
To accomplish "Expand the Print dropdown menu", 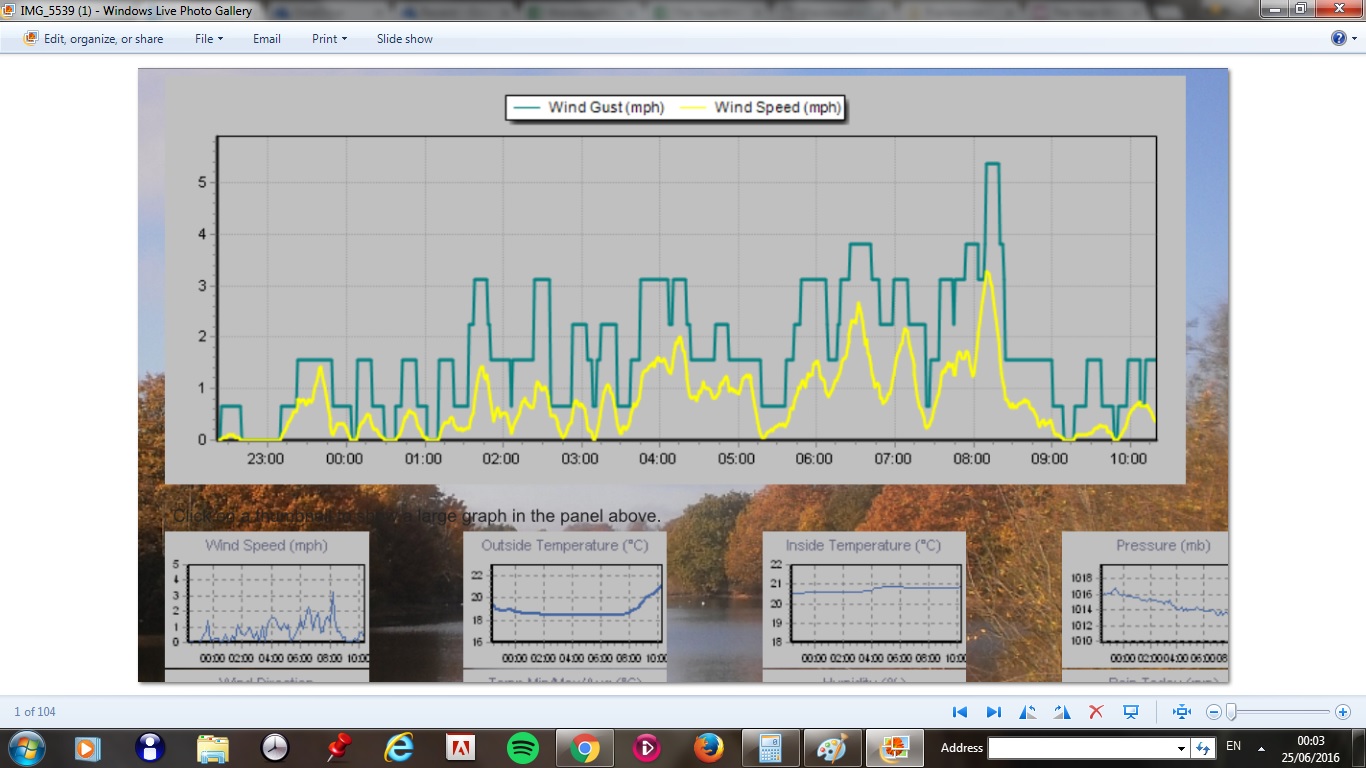I will (329, 39).
